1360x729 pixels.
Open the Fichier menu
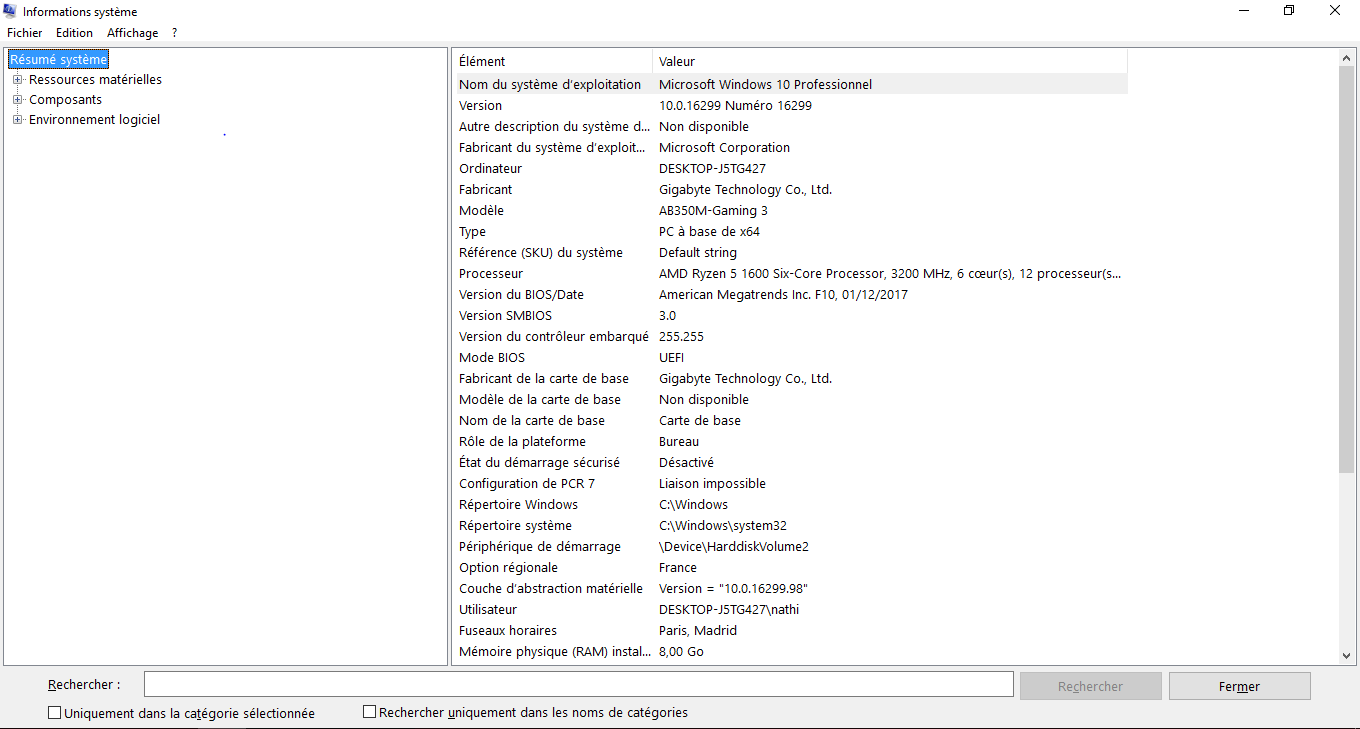point(25,33)
